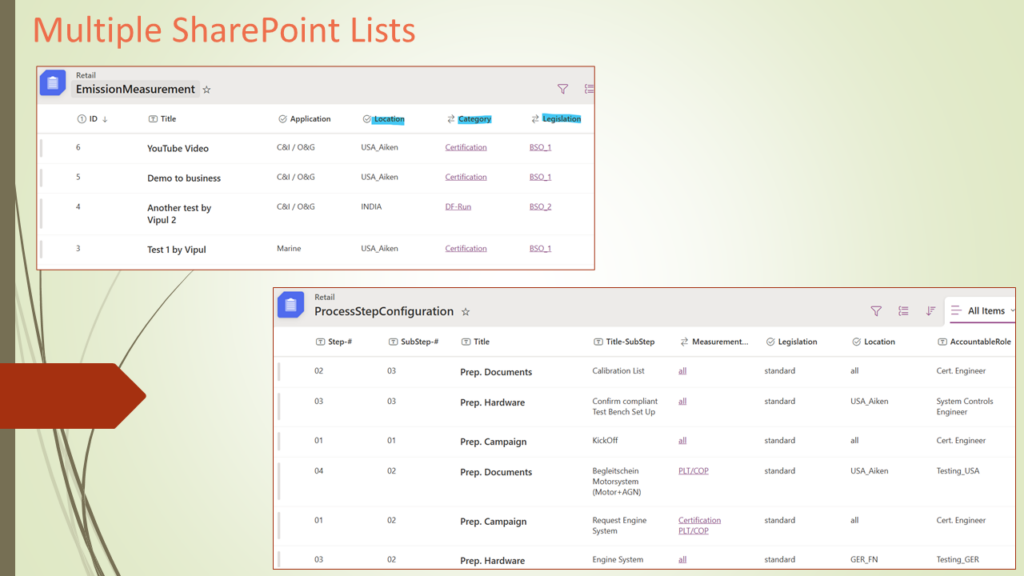
Task: Click the Retail site label above EmissionMeasurement
Action: pyautogui.click(x=86, y=75)
